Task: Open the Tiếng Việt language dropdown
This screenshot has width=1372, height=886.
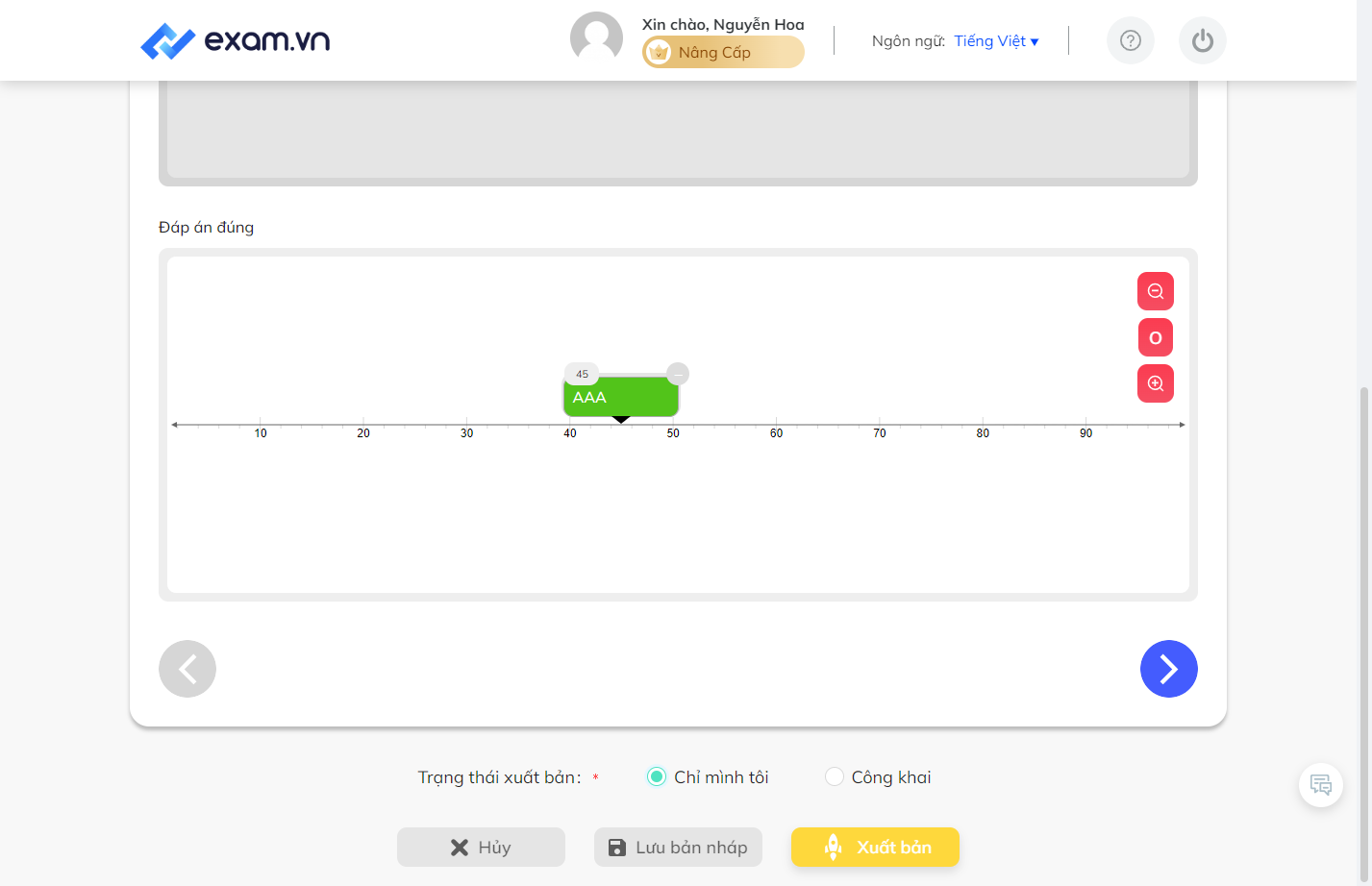Action: [996, 40]
